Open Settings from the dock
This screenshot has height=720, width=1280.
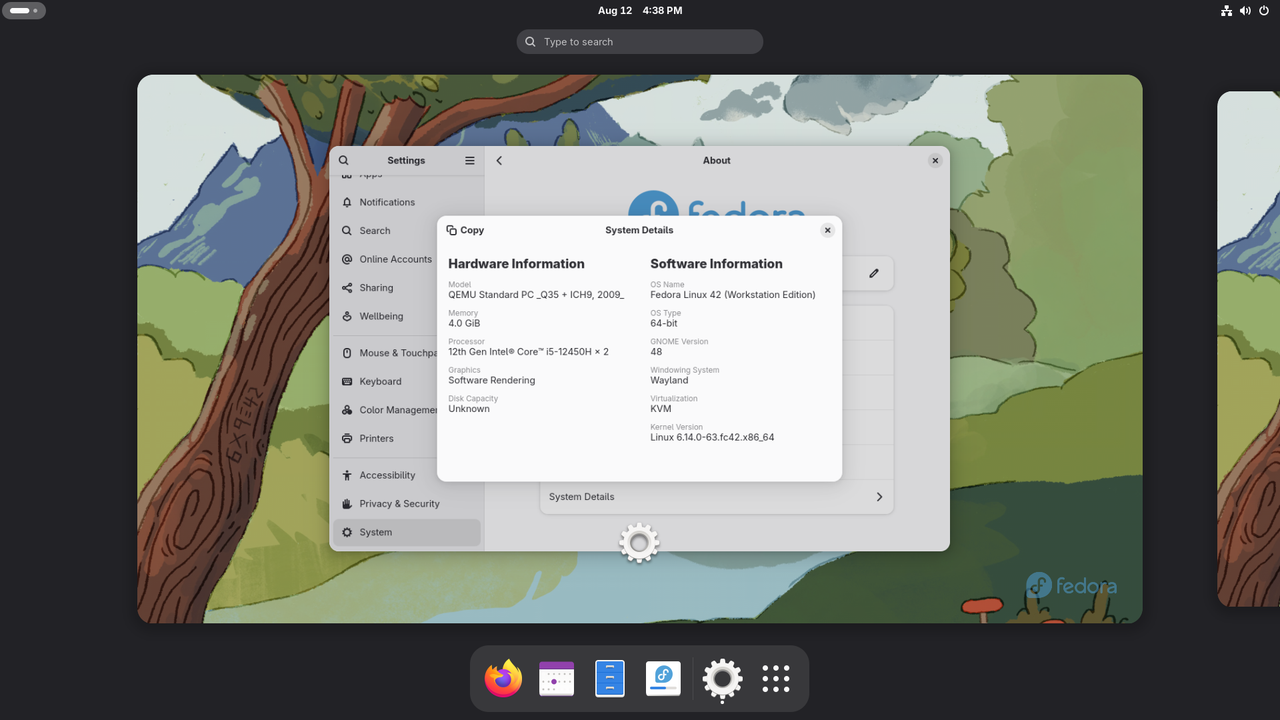[722, 679]
